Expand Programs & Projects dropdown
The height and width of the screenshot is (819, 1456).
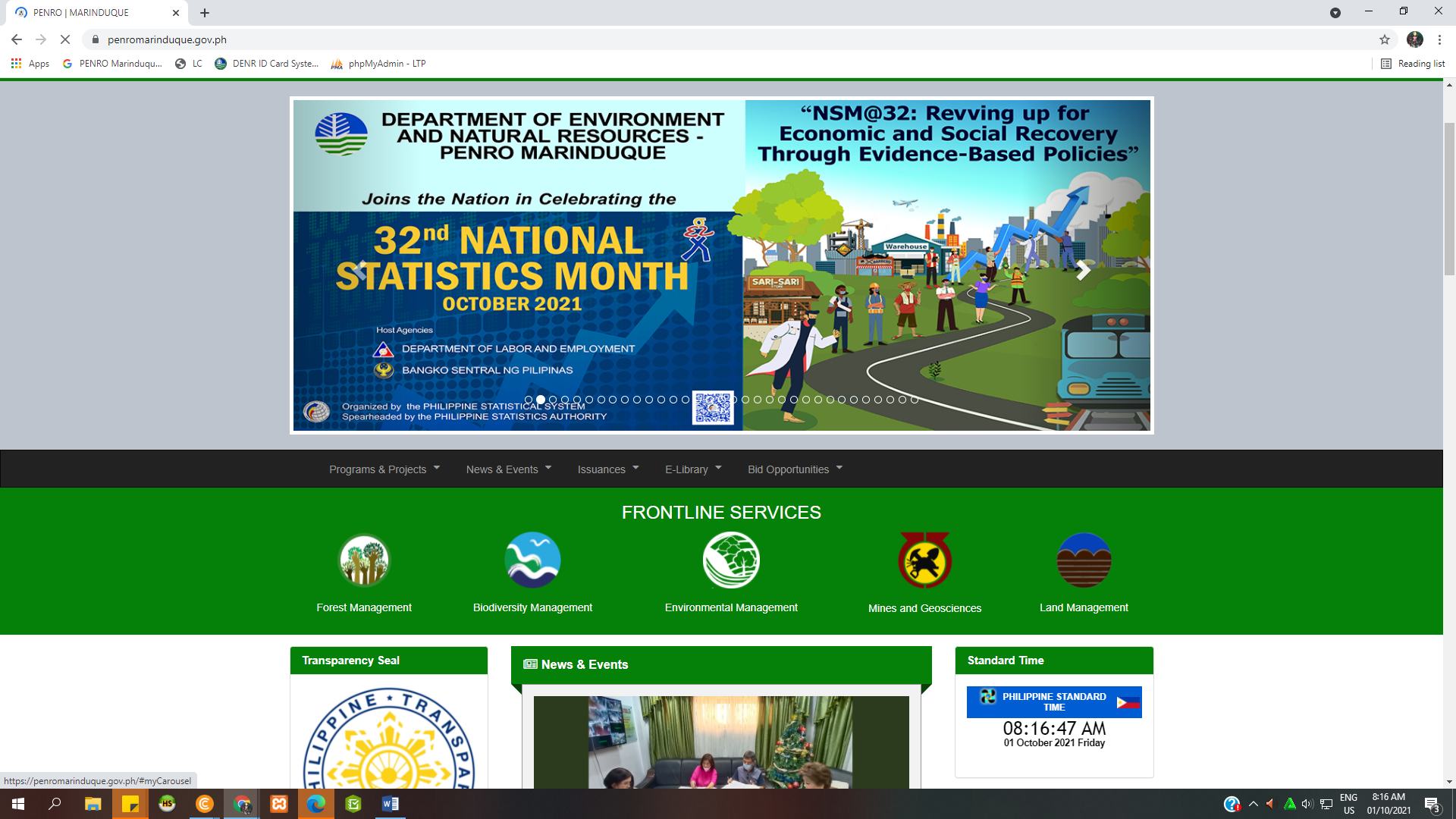tap(384, 469)
